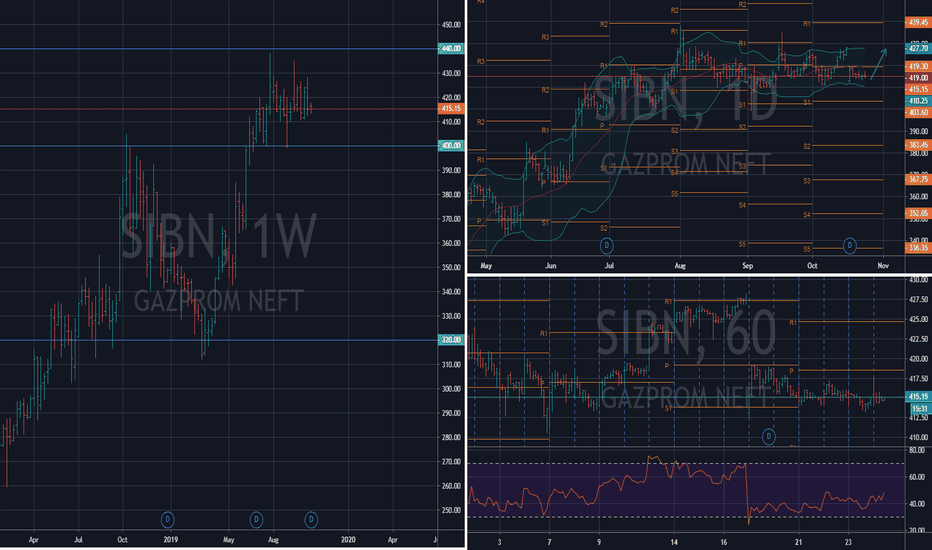The height and width of the screenshot is (550, 932).
Task: Click the 15:31 bar countdown label
Action: click(x=920, y=409)
